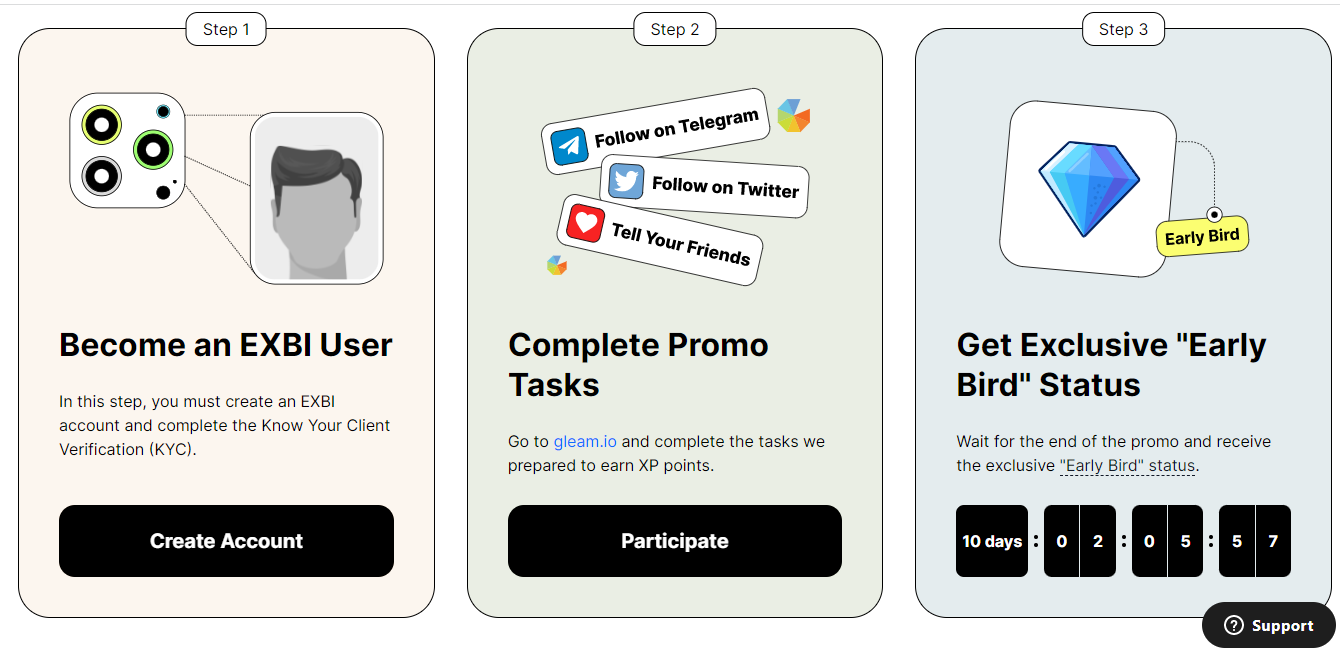Click the yellow Early Bird tag
1340x650 pixels.
pyautogui.click(x=1202, y=237)
